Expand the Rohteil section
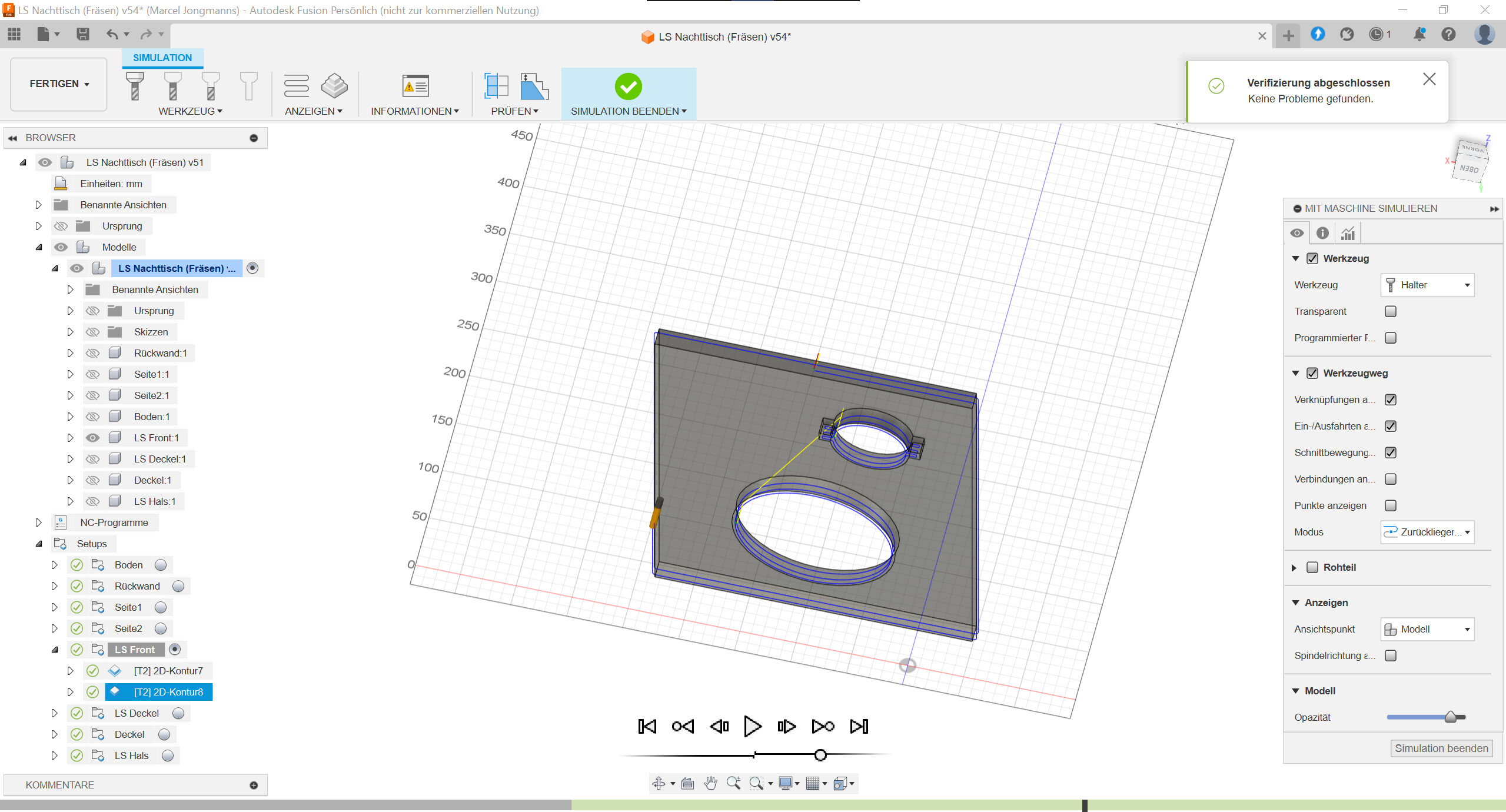The height and width of the screenshot is (812, 1506). pyautogui.click(x=1294, y=568)
